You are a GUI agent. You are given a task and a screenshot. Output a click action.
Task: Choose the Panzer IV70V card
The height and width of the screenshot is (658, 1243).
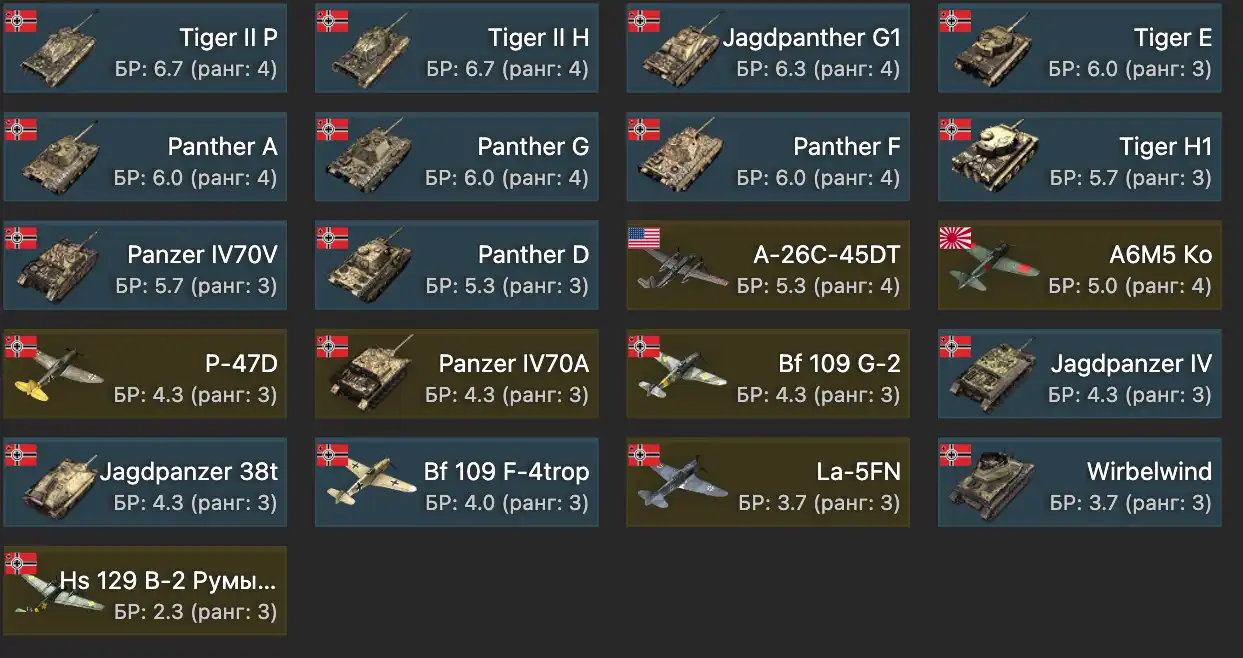tap(145, 265)
